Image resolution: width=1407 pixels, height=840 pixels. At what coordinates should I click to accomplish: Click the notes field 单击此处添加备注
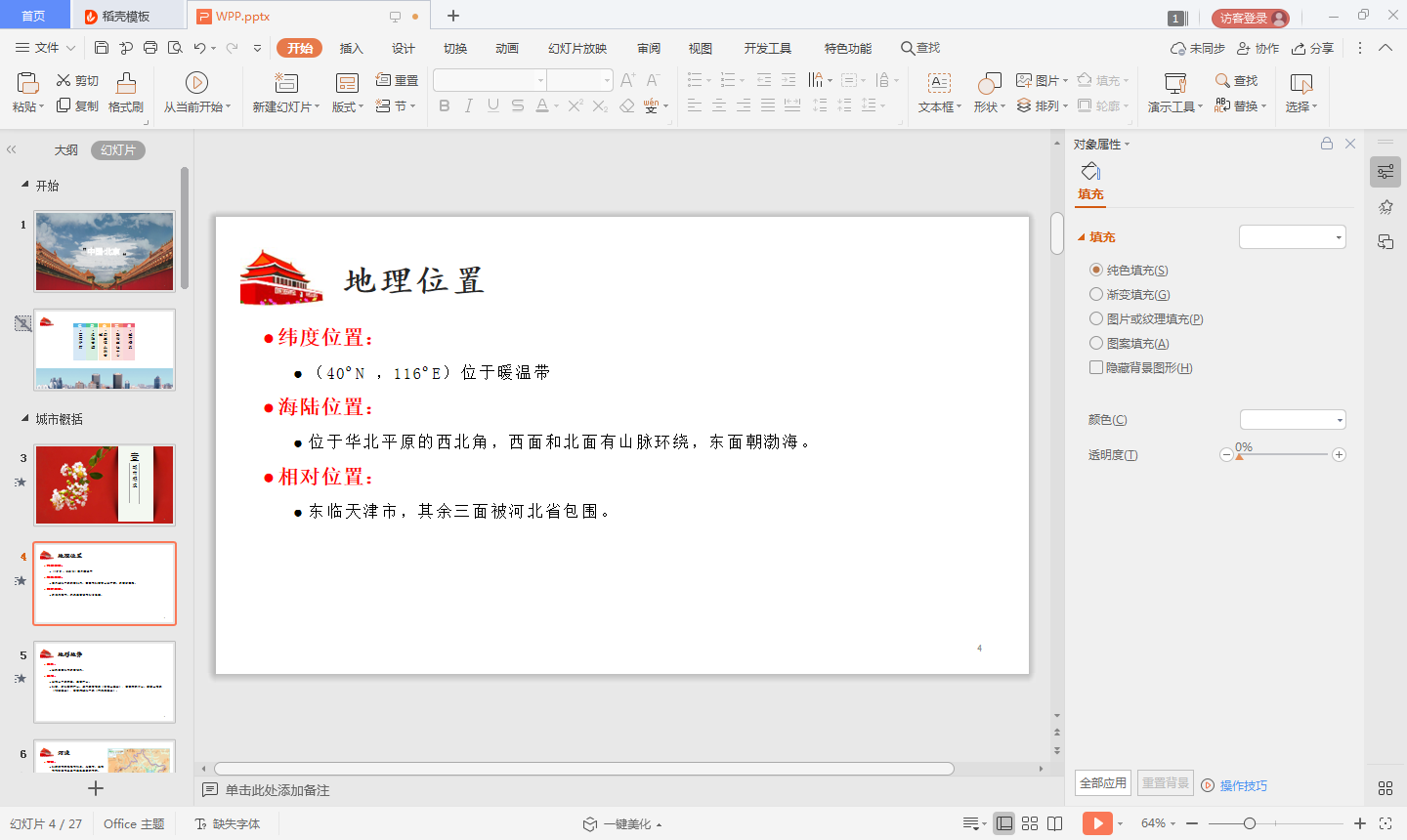pos(277,790)
